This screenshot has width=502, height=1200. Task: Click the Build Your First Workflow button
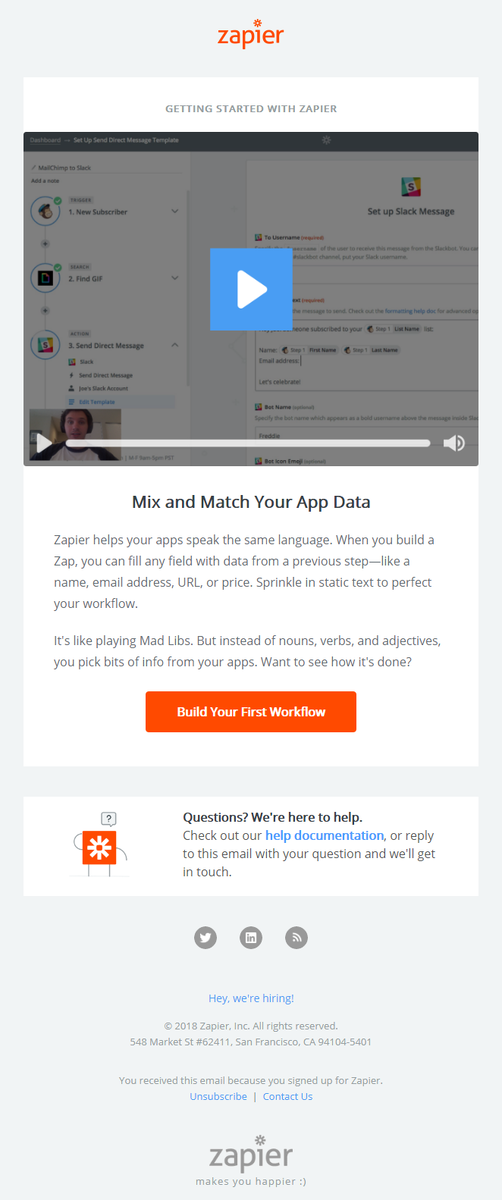coord(251,712)
